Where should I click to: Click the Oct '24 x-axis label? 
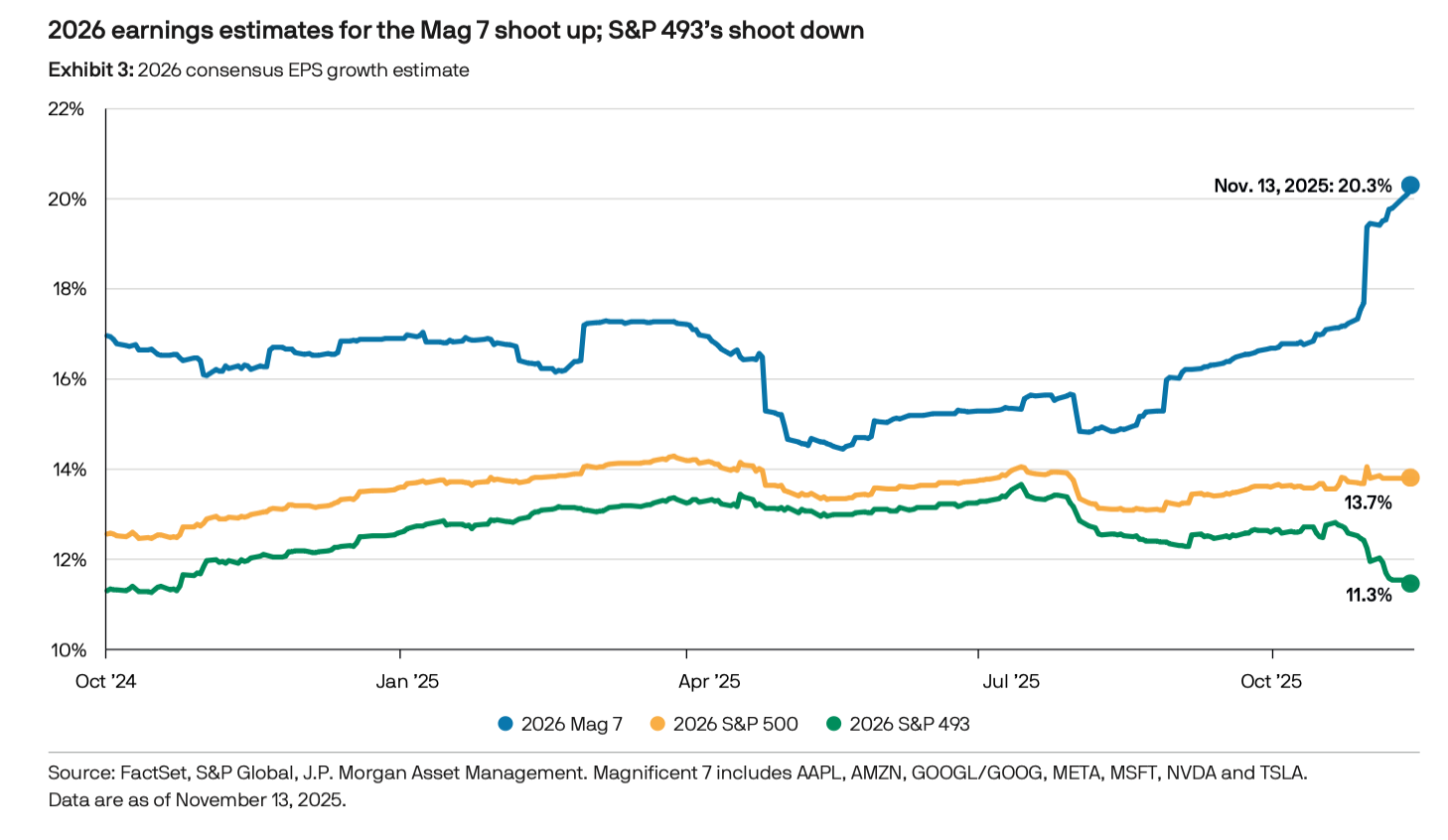click(105, 681)
